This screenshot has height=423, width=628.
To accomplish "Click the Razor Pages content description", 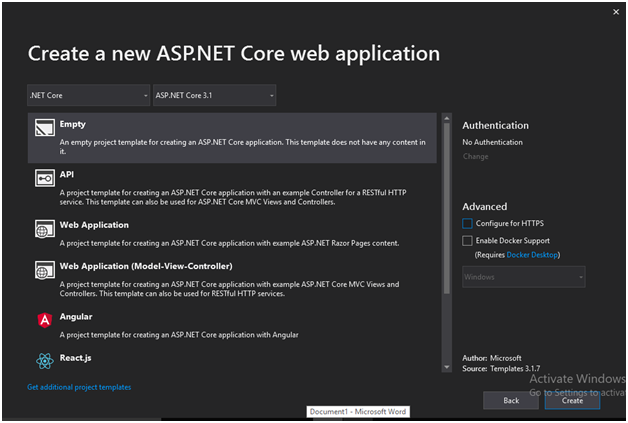I will 229,243.
